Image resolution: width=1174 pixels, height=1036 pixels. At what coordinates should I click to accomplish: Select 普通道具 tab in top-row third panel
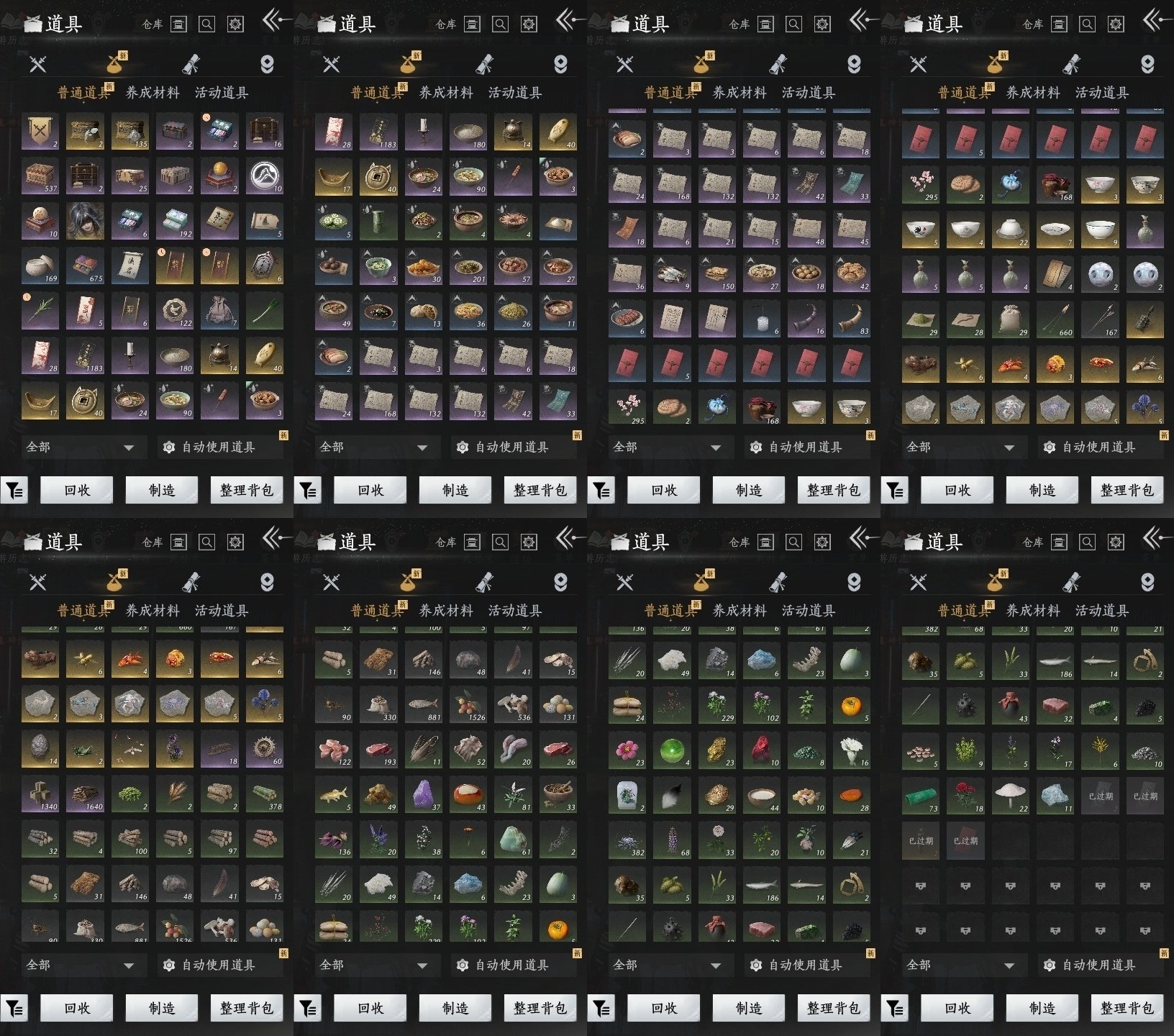coord(670,92)
